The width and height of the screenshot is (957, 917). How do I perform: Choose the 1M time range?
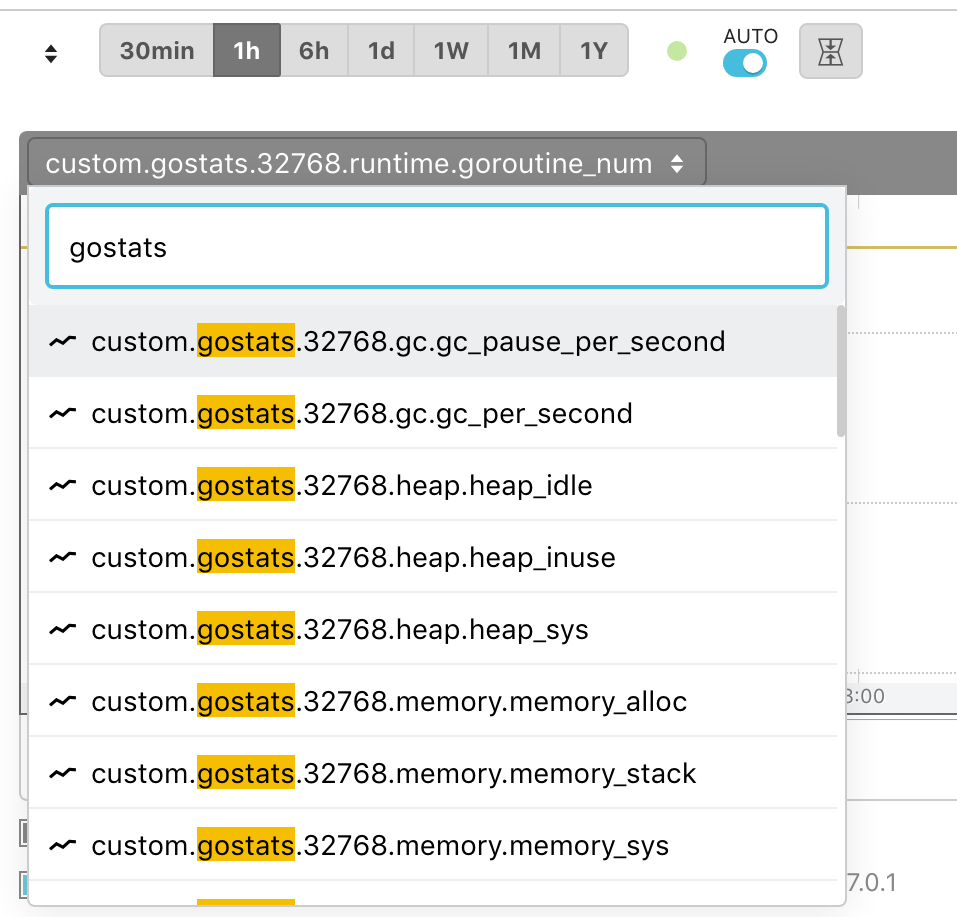pos(524,51)
